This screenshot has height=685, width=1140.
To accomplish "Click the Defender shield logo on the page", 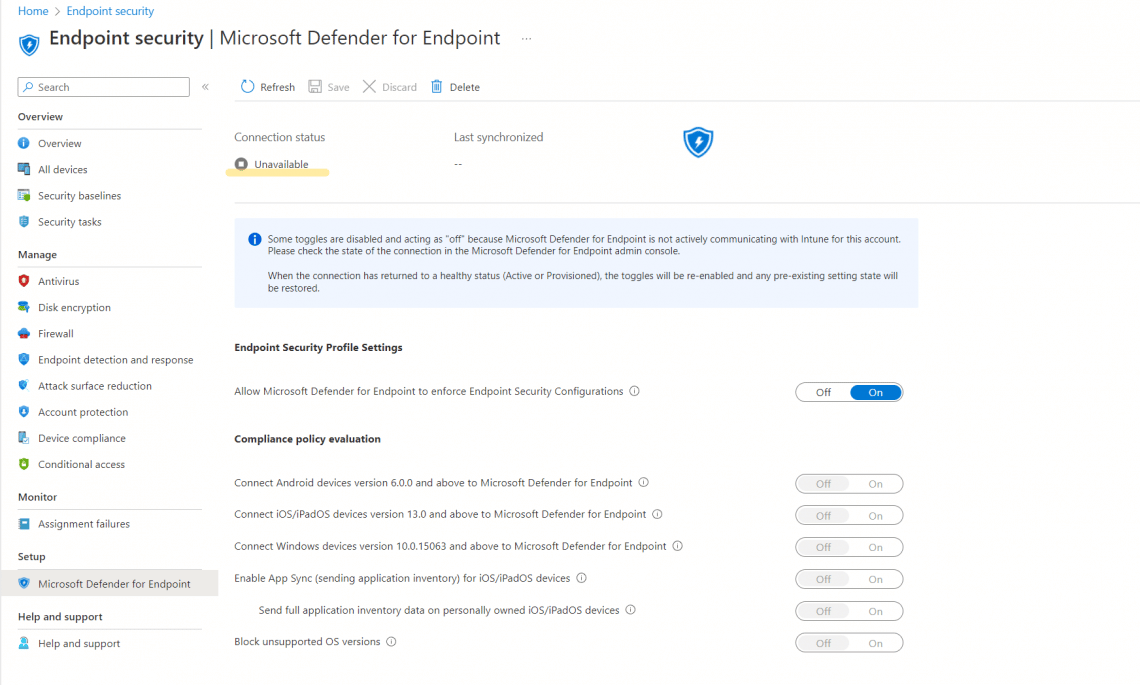I will 697,142.
